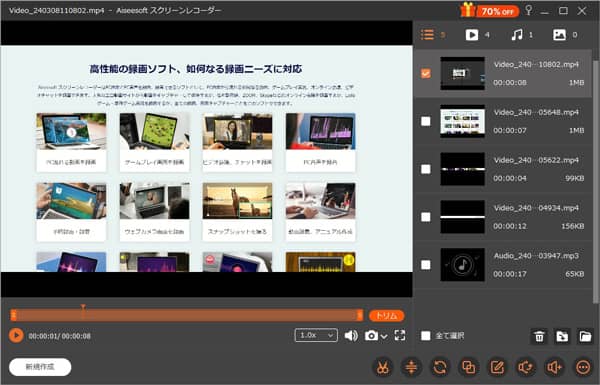Click the speaker with curved arrow tool icon
Screen dimensions: 600x385
(526, 367)
